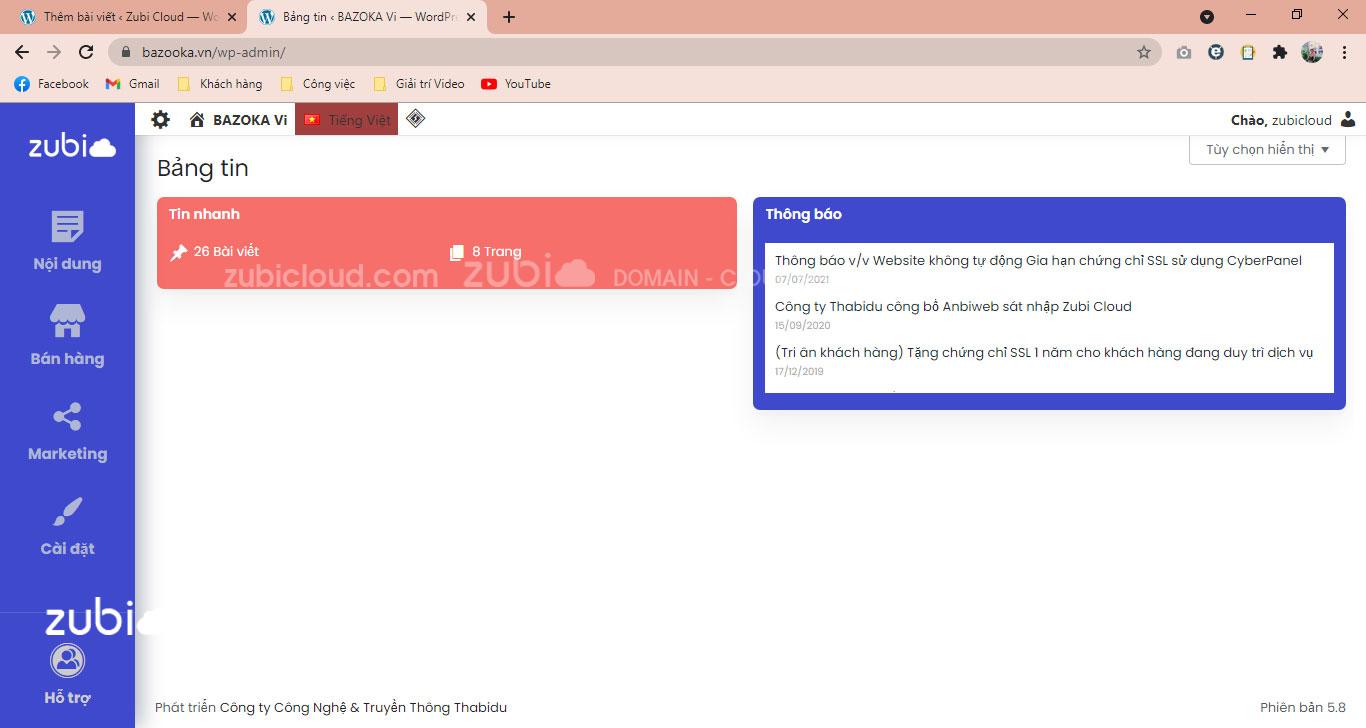Bookmark this page with the star icon
This screenshot has height=728, width=1366.
(1144, 52)
